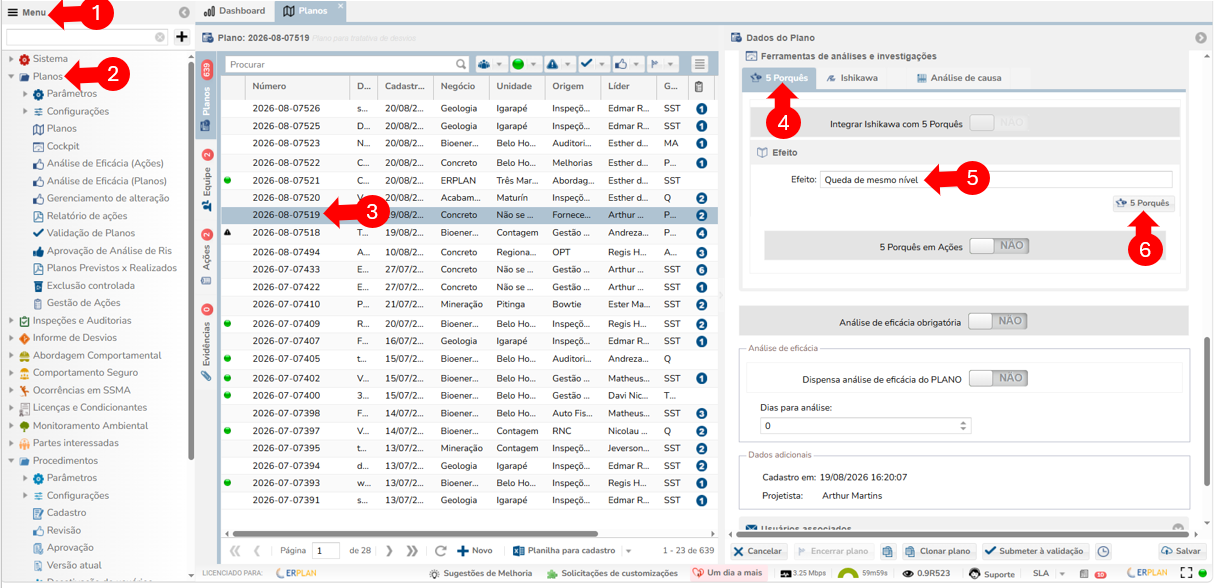Go to first page of plans
This screenshot has width=1215, height=588.
pos(236,551)
